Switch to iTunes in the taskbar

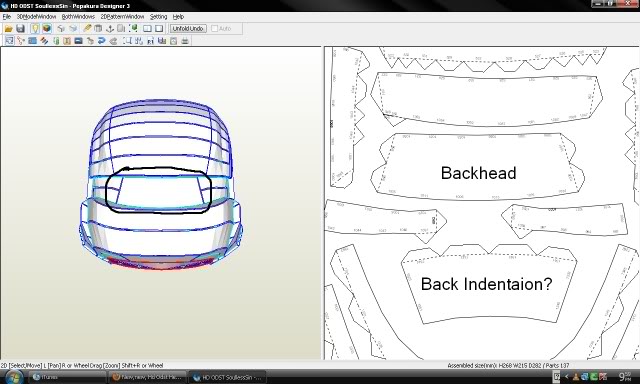tap(67, 377)
